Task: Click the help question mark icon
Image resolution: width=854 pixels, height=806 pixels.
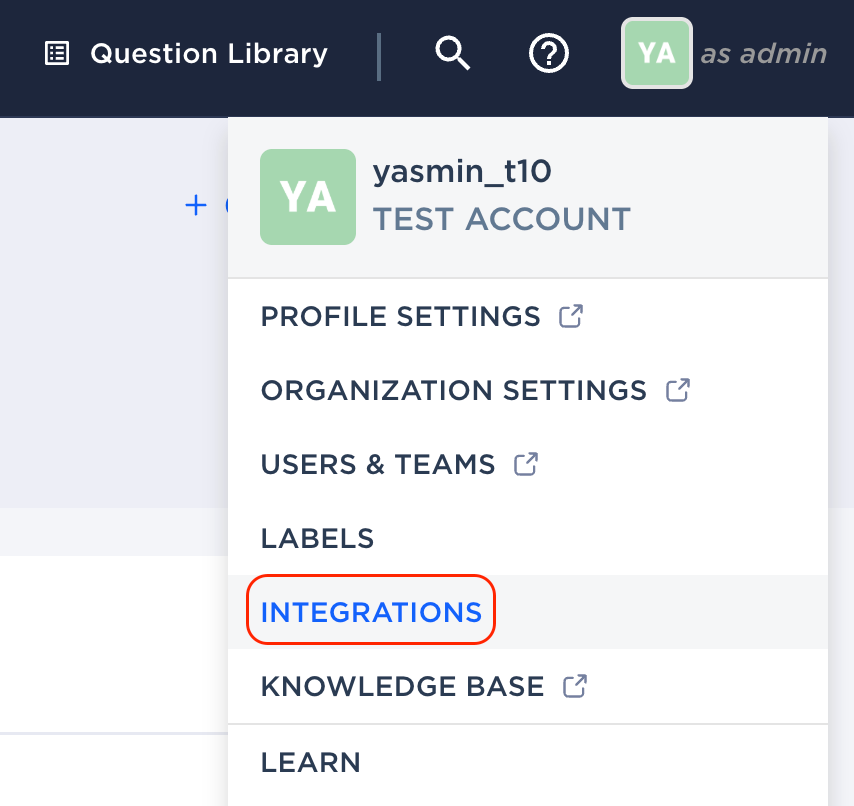Action: [548, 54]
